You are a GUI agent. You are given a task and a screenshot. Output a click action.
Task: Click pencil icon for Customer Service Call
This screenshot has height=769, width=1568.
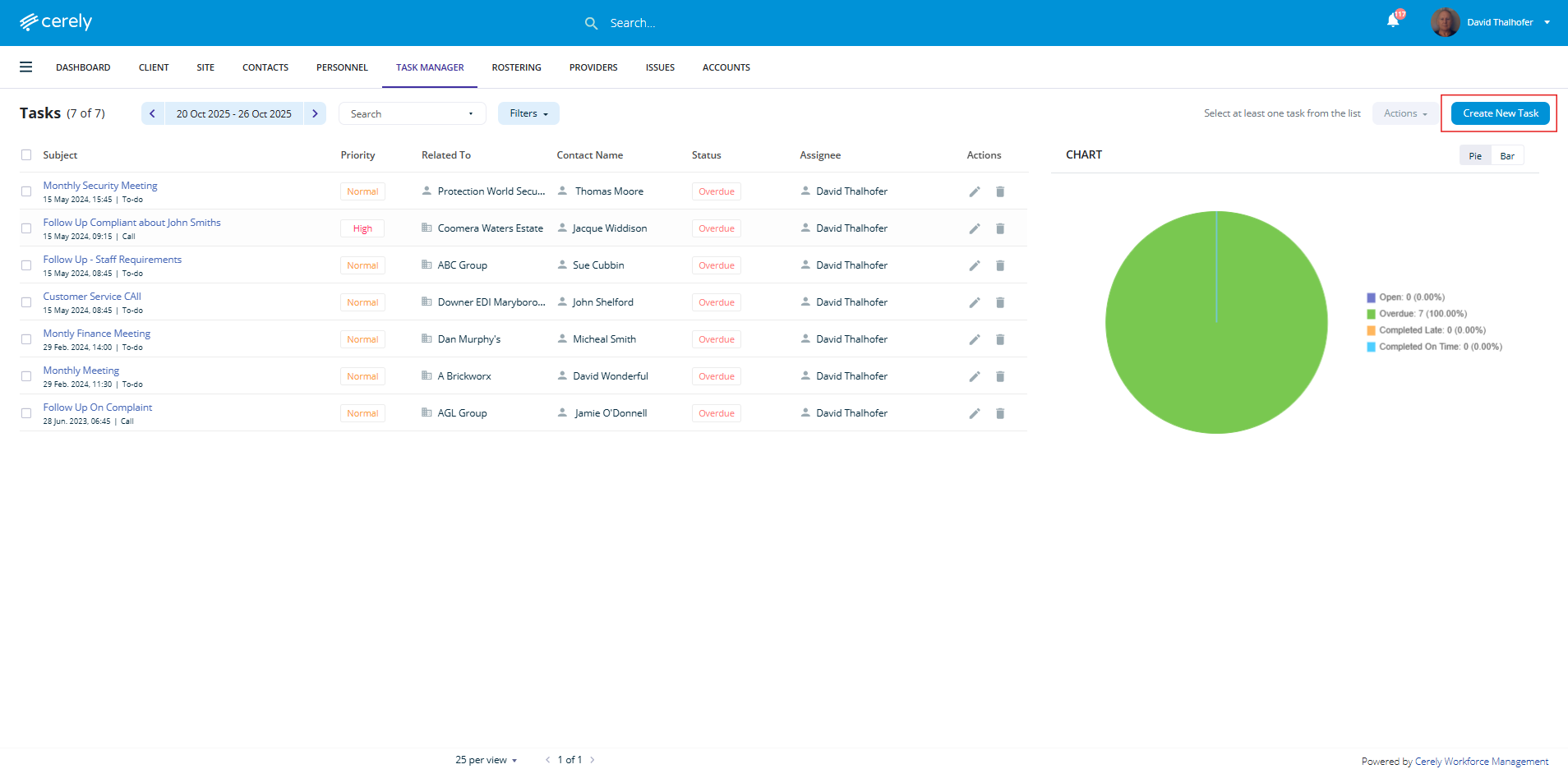click(974, 302)
